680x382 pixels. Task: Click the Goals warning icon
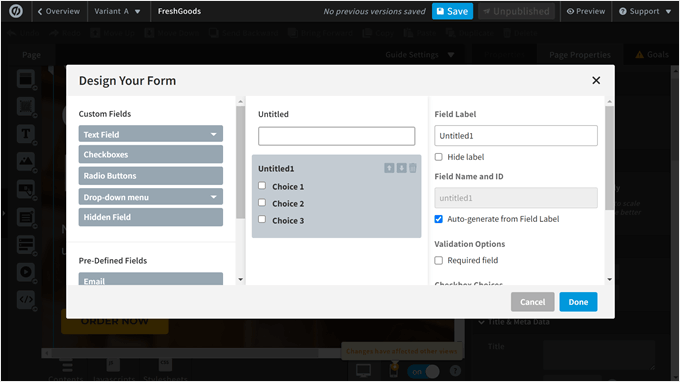[640, 55]
